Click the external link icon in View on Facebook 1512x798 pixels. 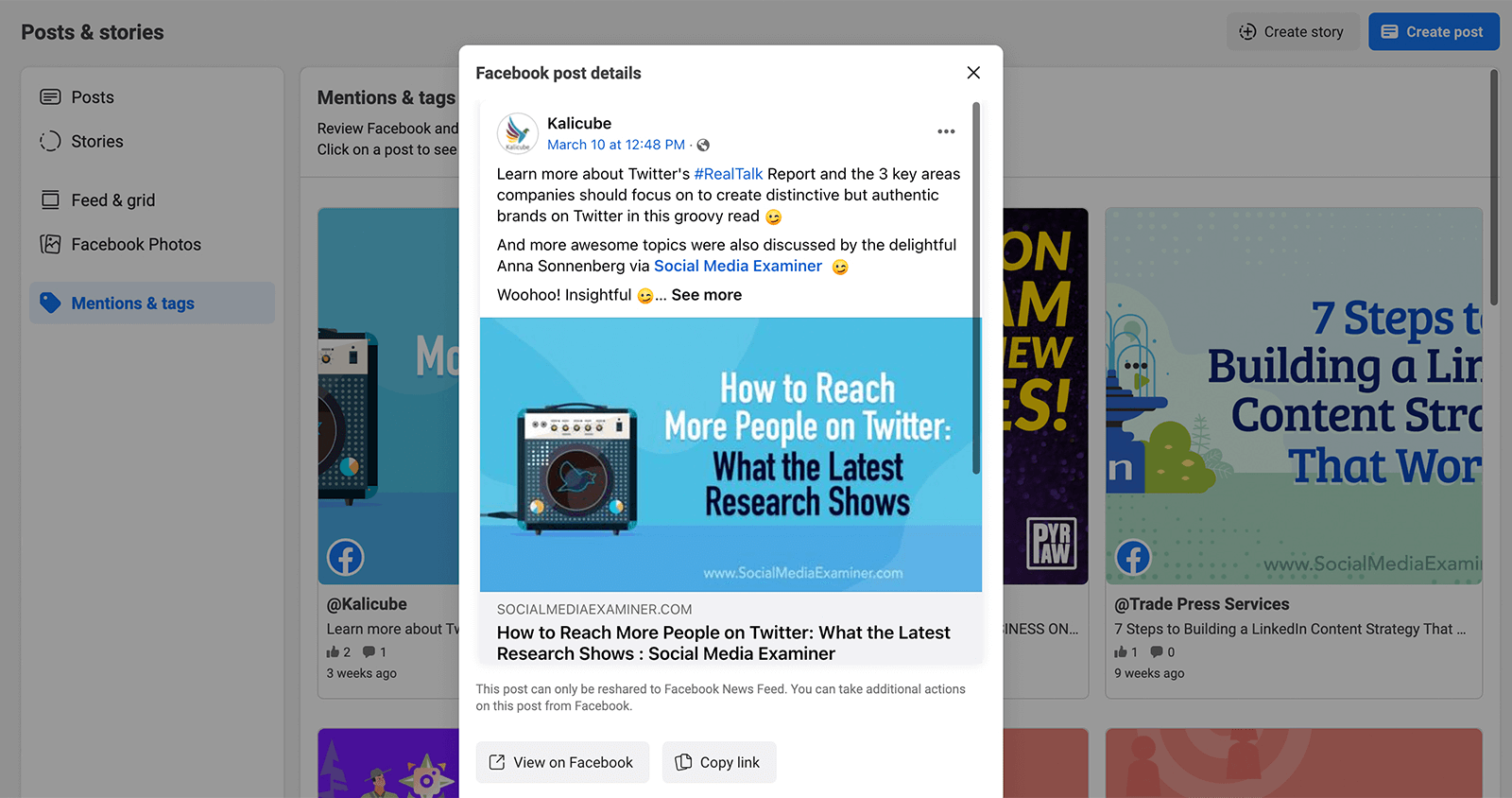pyautogui.click(x=497, y=762)
